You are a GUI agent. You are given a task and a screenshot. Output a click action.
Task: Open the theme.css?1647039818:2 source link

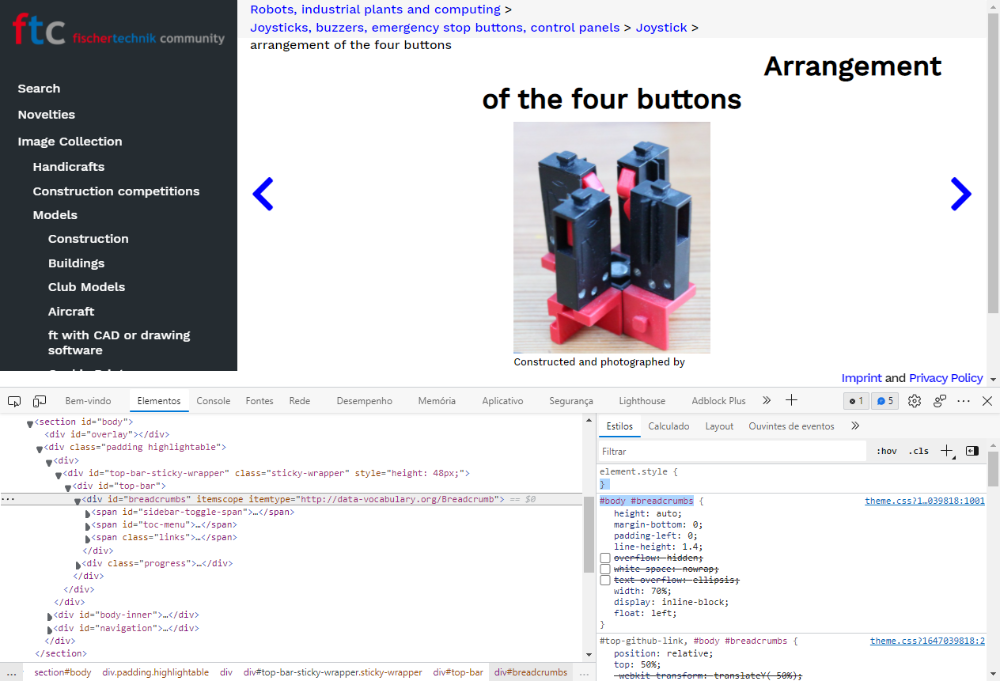pyautogui.click(x=927, y=641)
